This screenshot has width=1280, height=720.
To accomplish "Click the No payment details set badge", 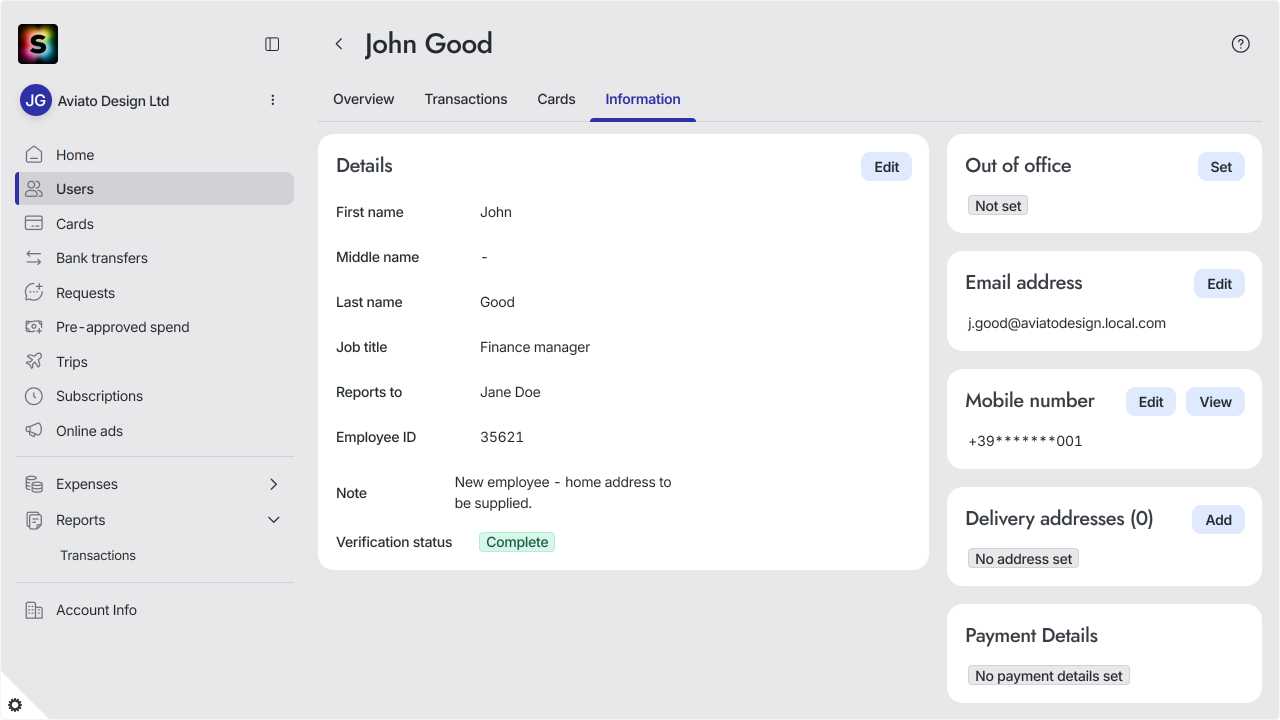I will pos(1049,676).
